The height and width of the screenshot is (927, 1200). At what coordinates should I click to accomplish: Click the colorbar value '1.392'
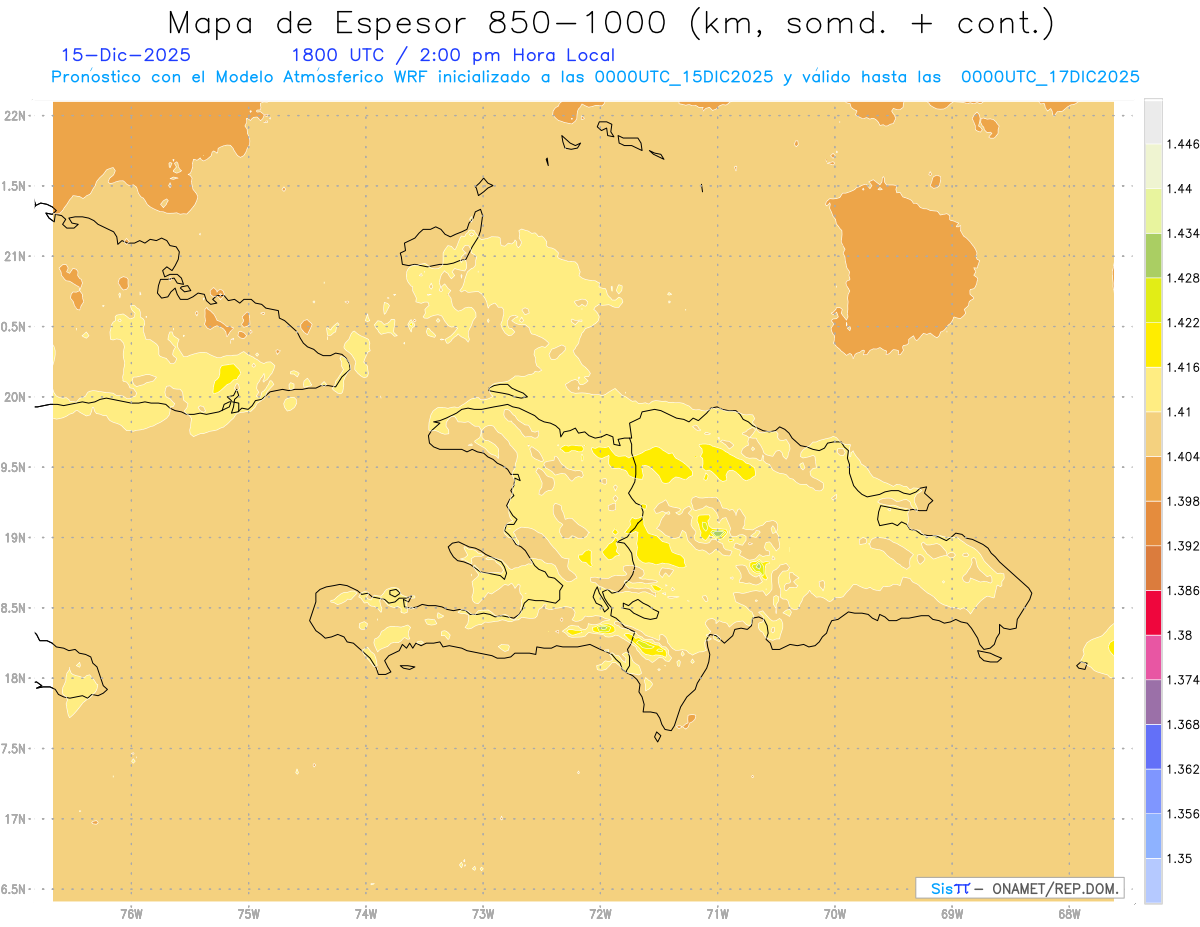(1183, 546)
